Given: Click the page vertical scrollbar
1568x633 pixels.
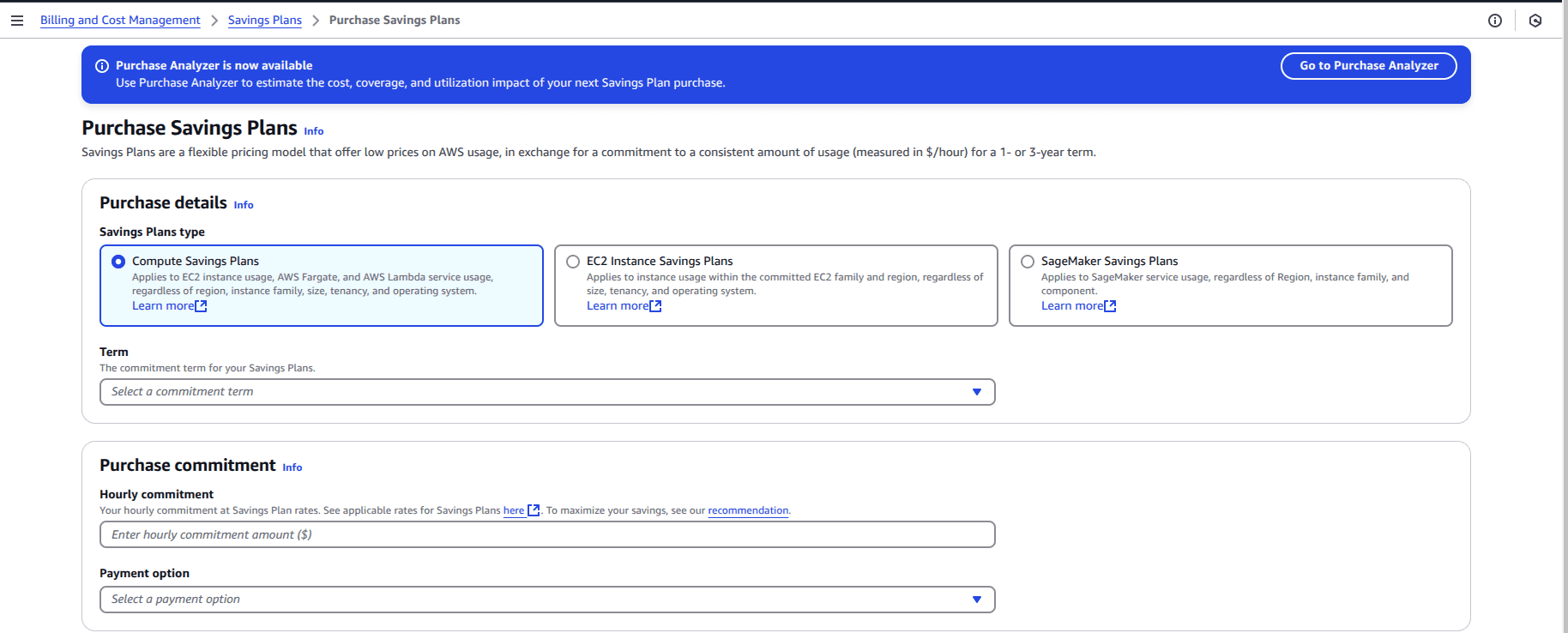Looking at the screenshot, I should pos(1565,316).
